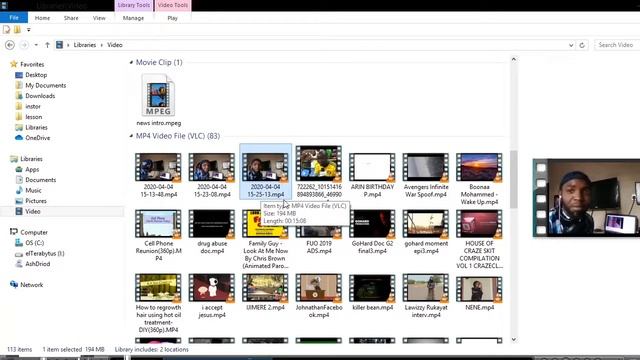The image size is (640, 360).
Task: Open the Pictures library
Action: click(36, 201)
